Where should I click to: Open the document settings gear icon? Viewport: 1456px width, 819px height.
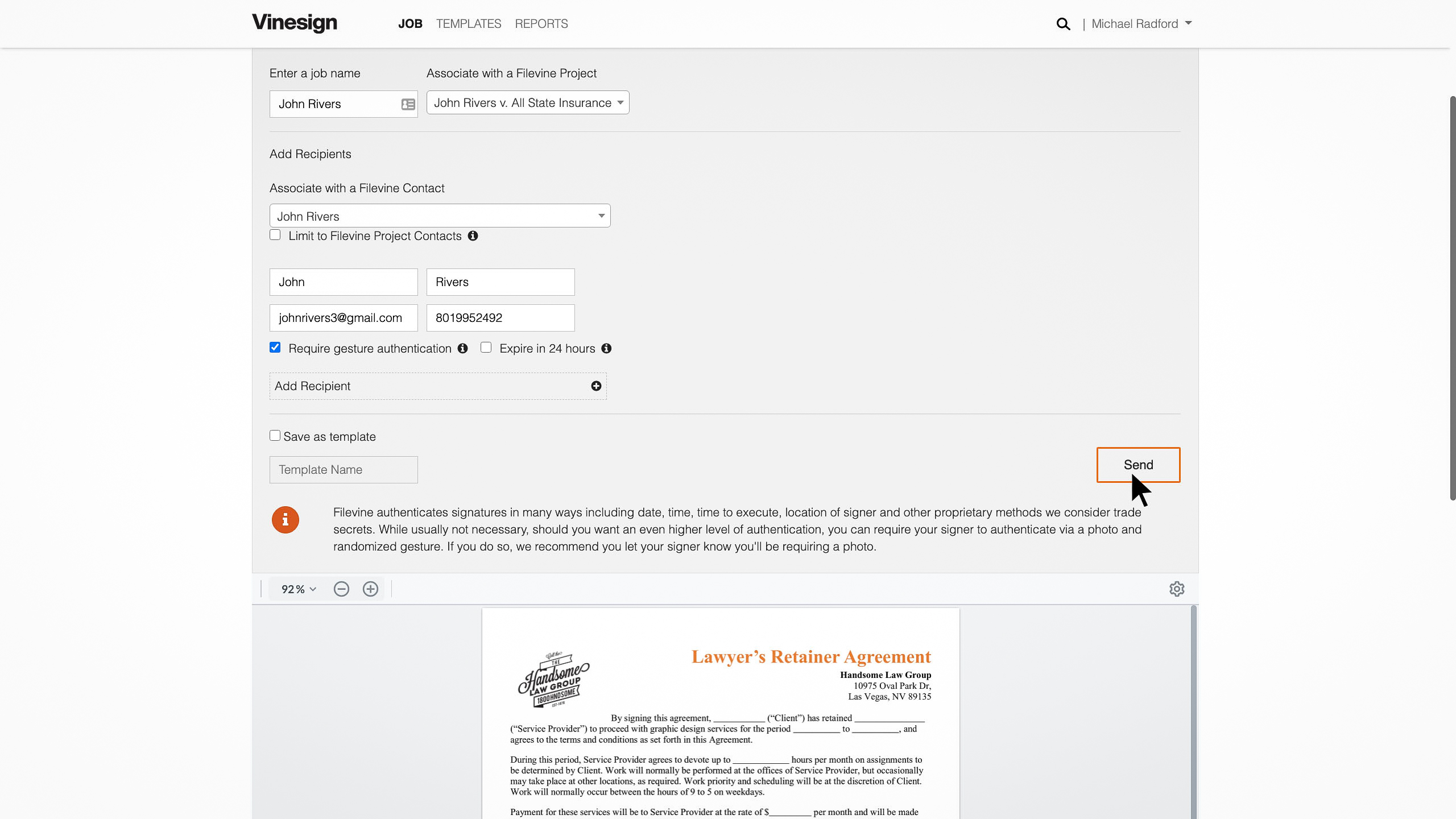(x=1177, y=589)
